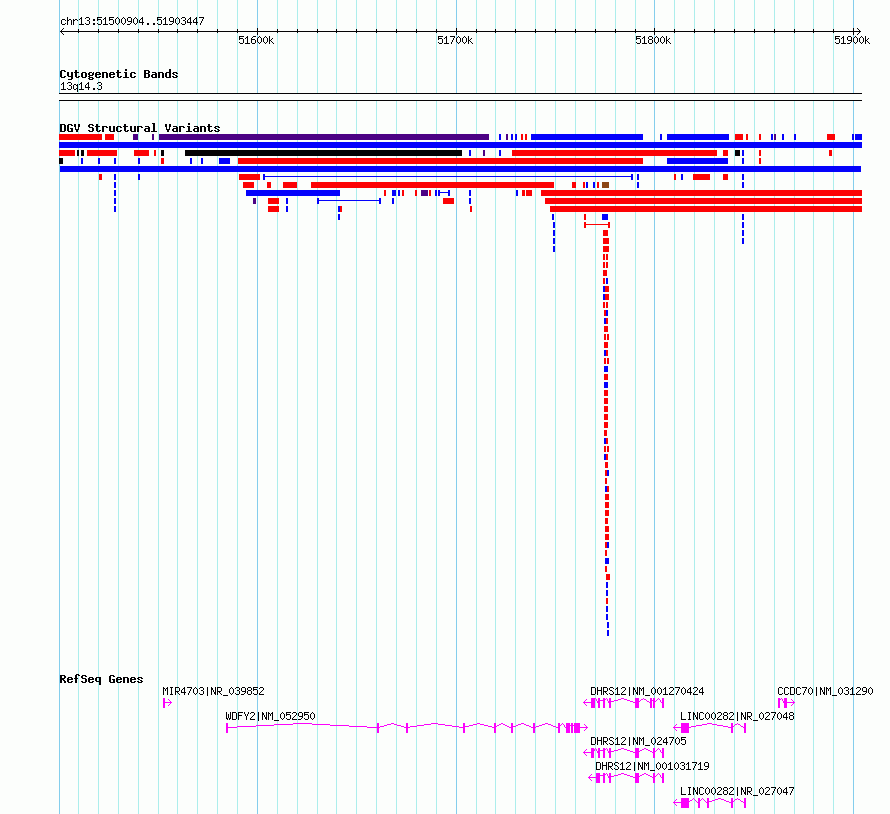Open the MIR4703|NR_039852 gene label
890x814 pixels.
213,691
